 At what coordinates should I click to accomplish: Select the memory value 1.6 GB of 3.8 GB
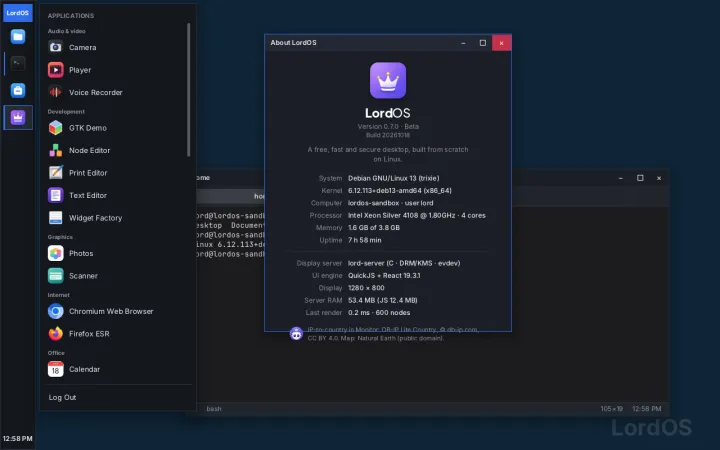(374, 228)
